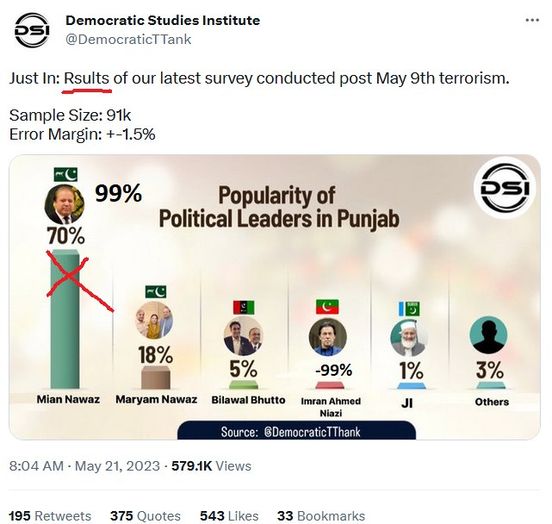Viewport: 552px width, 524px height.
Task: Click the DSI logo in chart corner
Action: pyautogui.click(x=505, y=188)
